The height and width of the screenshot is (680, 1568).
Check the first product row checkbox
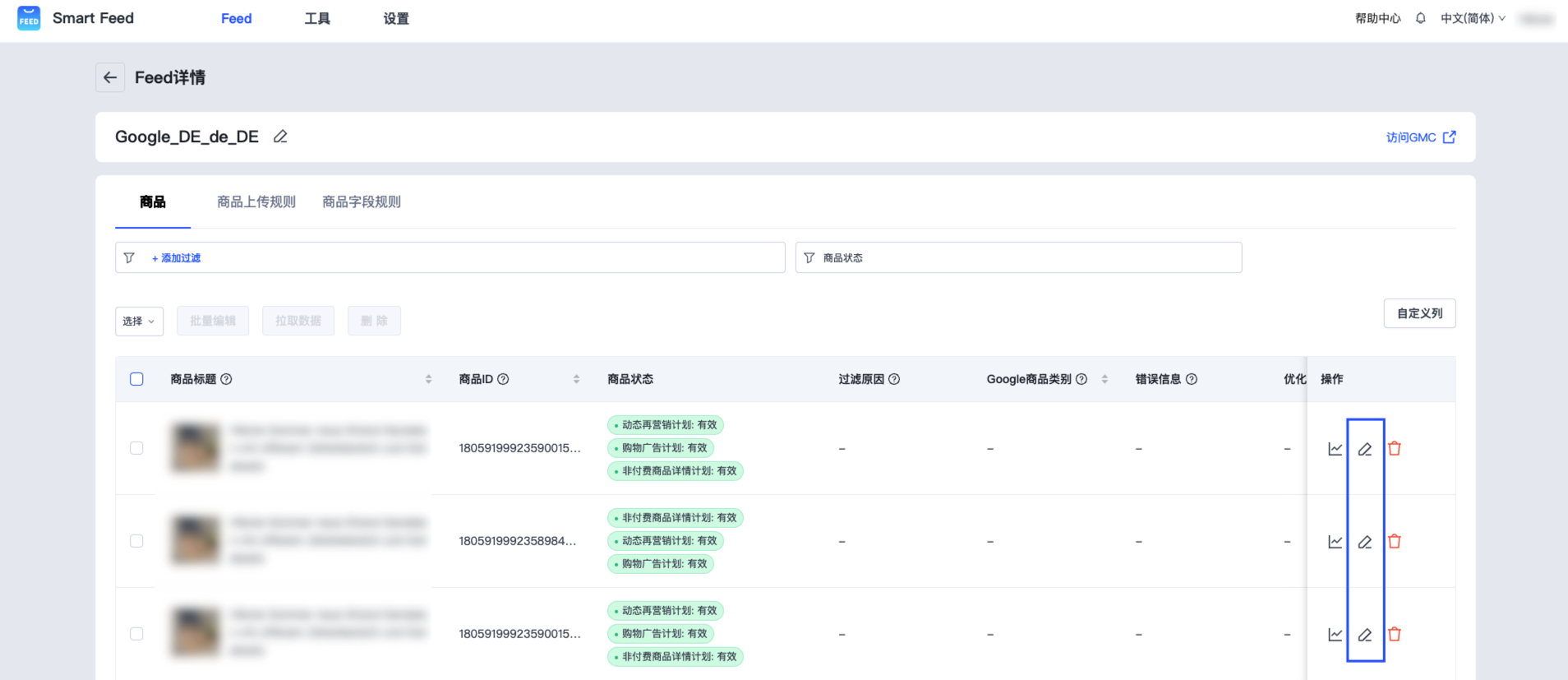point(136,448)
